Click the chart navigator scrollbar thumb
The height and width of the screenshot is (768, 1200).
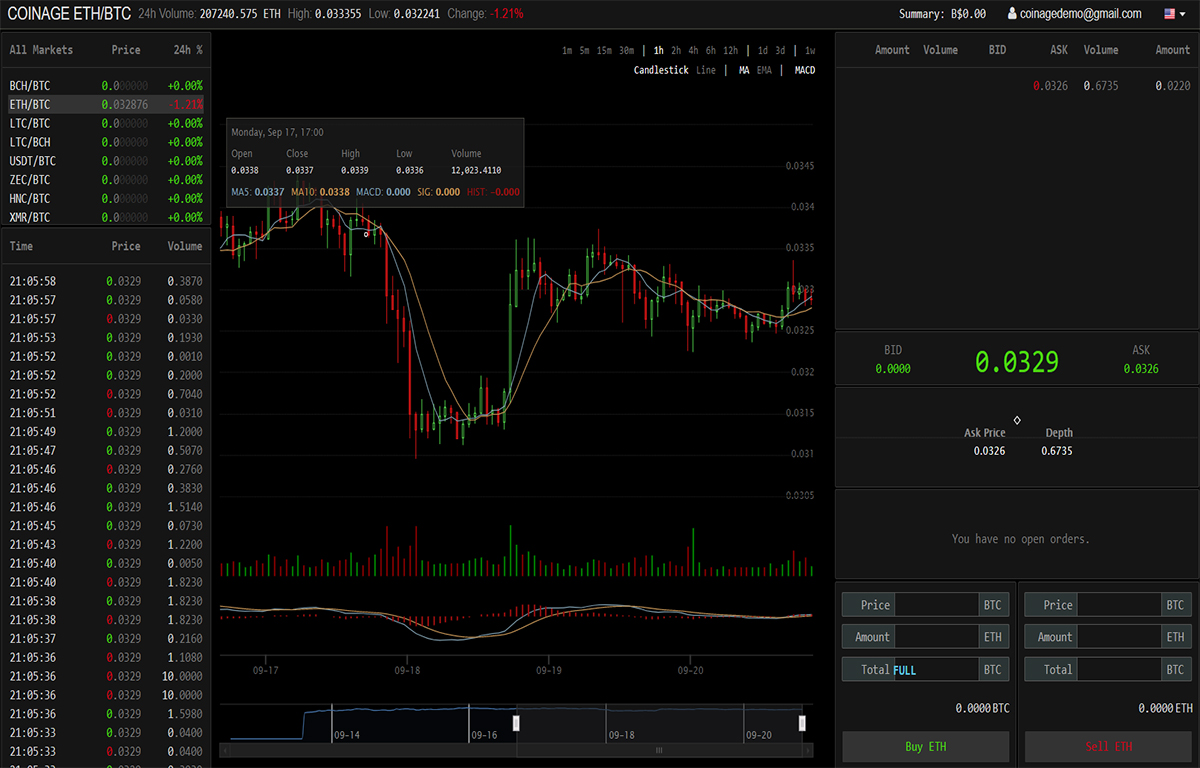point(659,750)
